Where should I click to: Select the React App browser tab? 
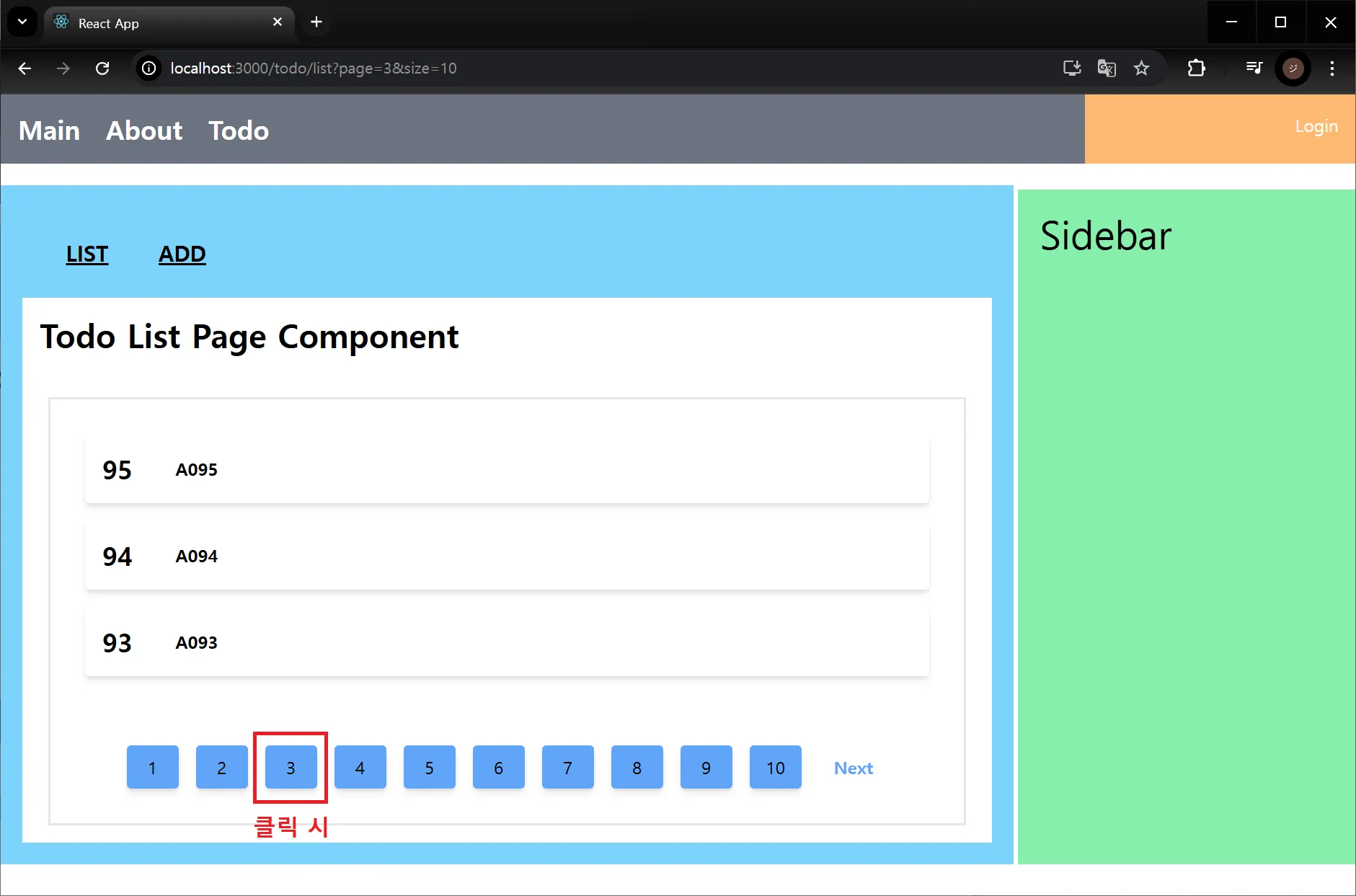click(x=169, y=23)
